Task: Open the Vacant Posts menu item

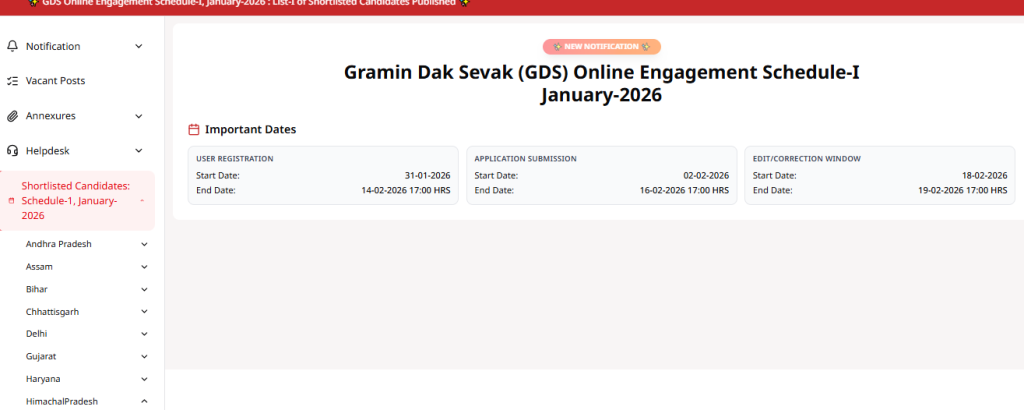Action: tap(55, 81)
